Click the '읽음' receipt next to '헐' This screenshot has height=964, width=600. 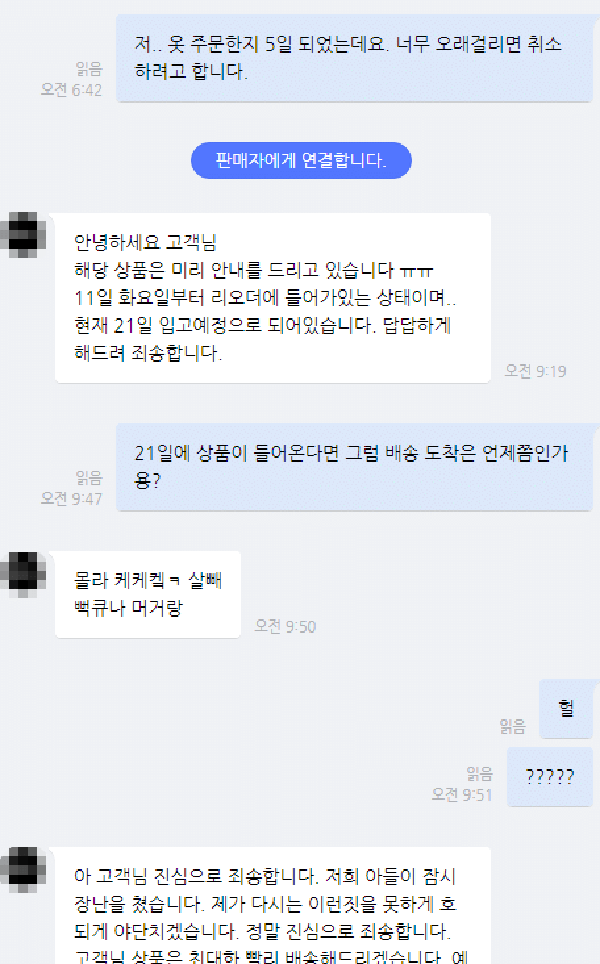513,727
